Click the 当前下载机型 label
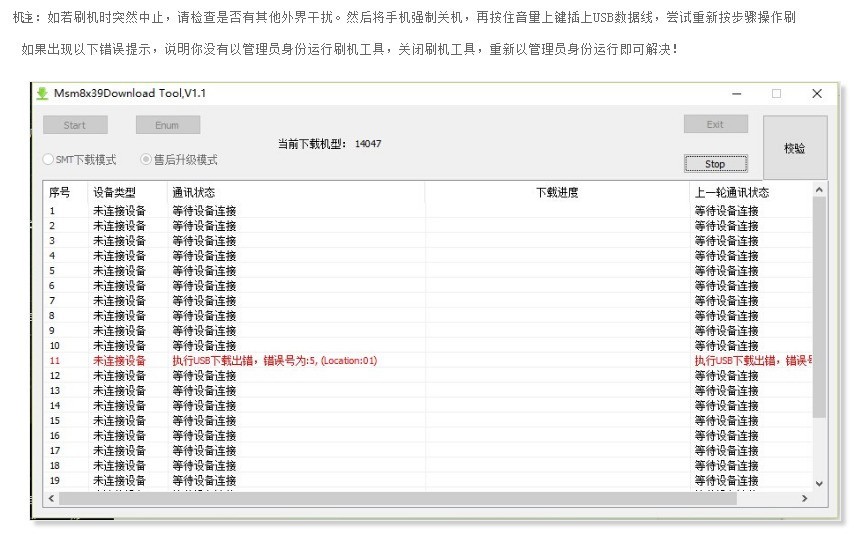The width and height of the screenshot is (861, 544). [x=312, y=144]
